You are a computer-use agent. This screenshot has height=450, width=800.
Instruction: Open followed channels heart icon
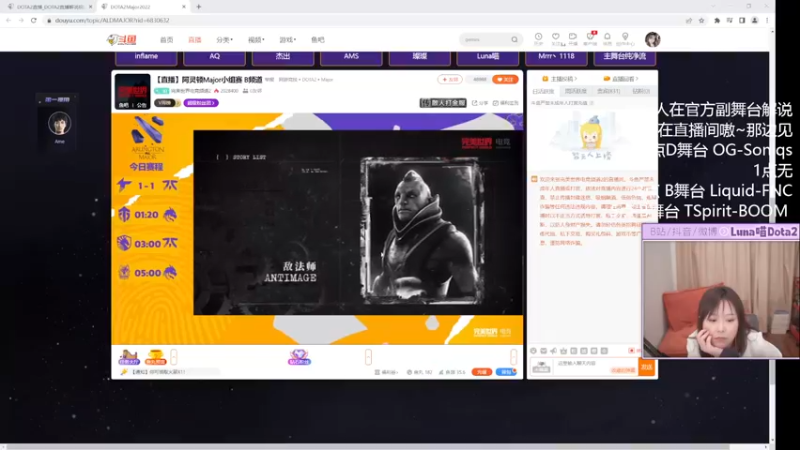point(556,38)
